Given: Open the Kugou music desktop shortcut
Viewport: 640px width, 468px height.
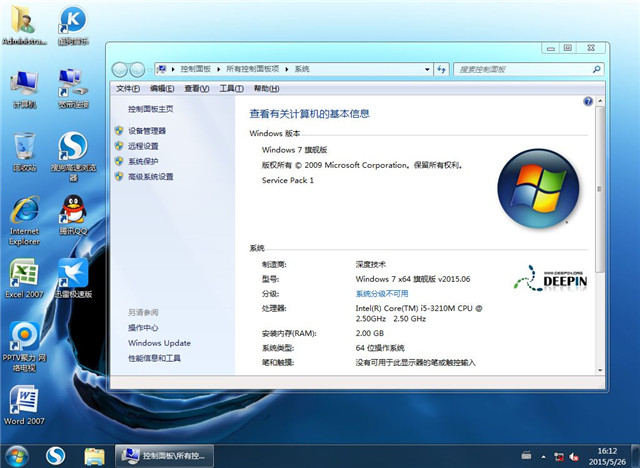Looking at the screenshot, I should [x=73, y=25].
